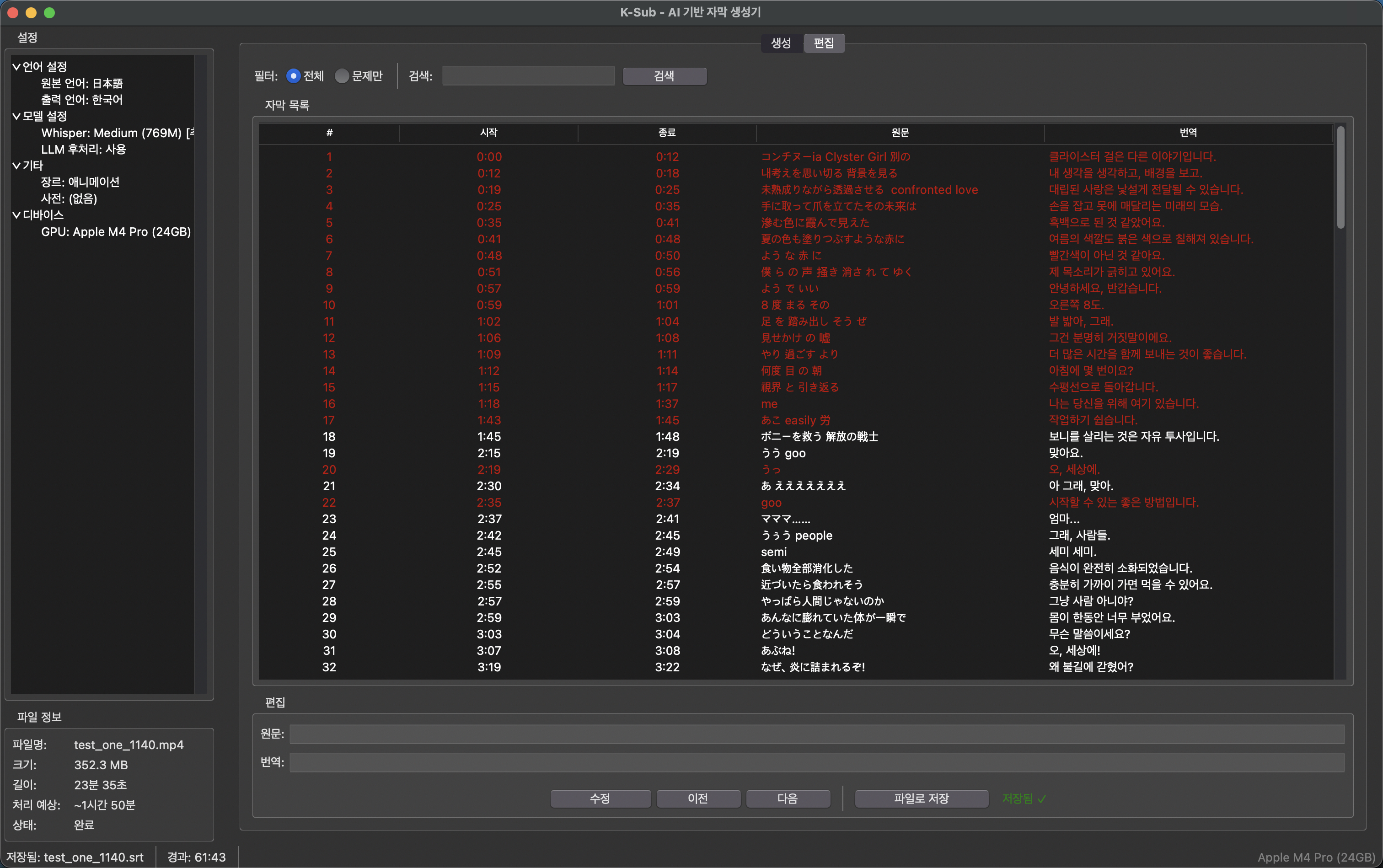Click the 검색 text input field
Screen dimensions: 1383x868
coord(528,76)
